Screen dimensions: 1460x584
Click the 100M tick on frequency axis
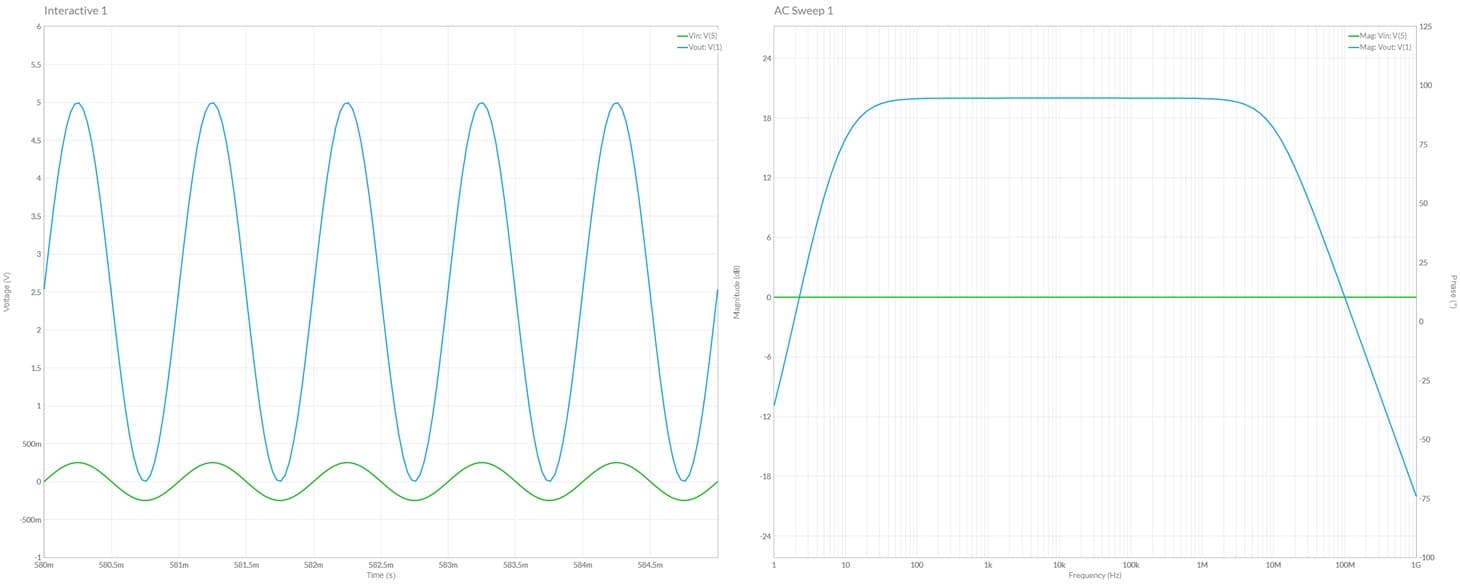pos(1345,566)
